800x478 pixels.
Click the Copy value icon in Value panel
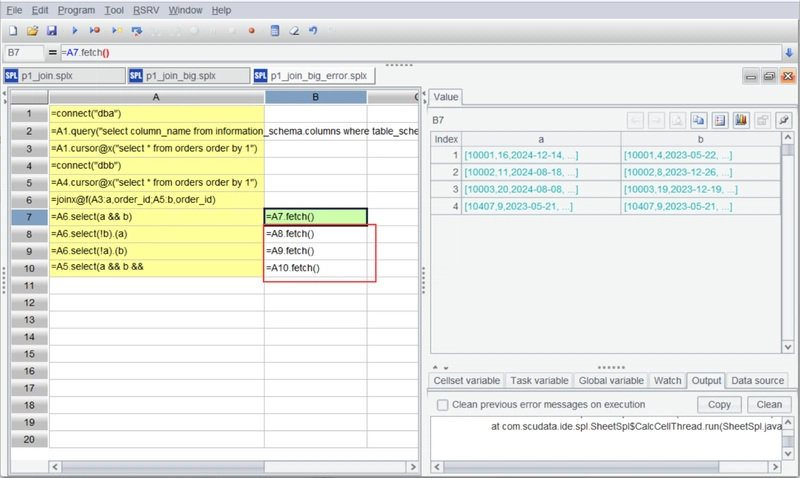(x=698, y=120)
